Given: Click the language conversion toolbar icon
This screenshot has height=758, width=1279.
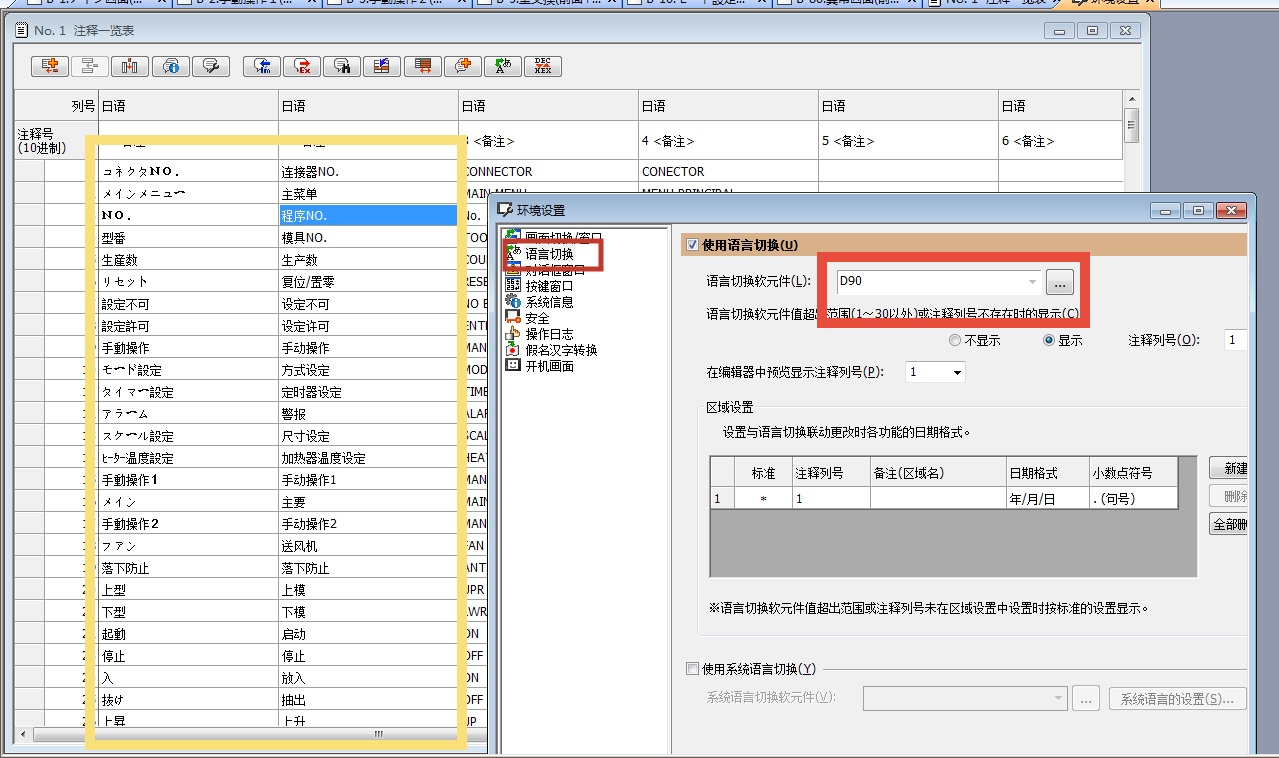Looking at the screenshot, I should coord(502,66).
